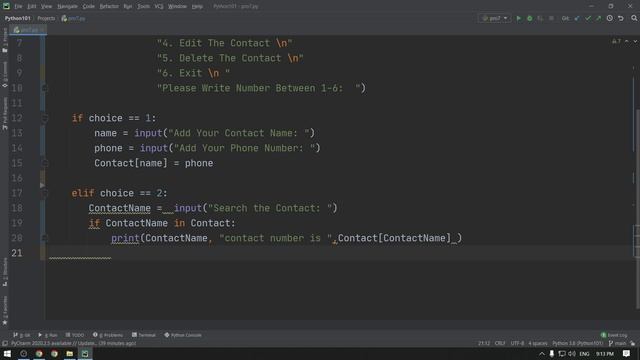
Task: Open Windows Start menu
Action: 7,353
